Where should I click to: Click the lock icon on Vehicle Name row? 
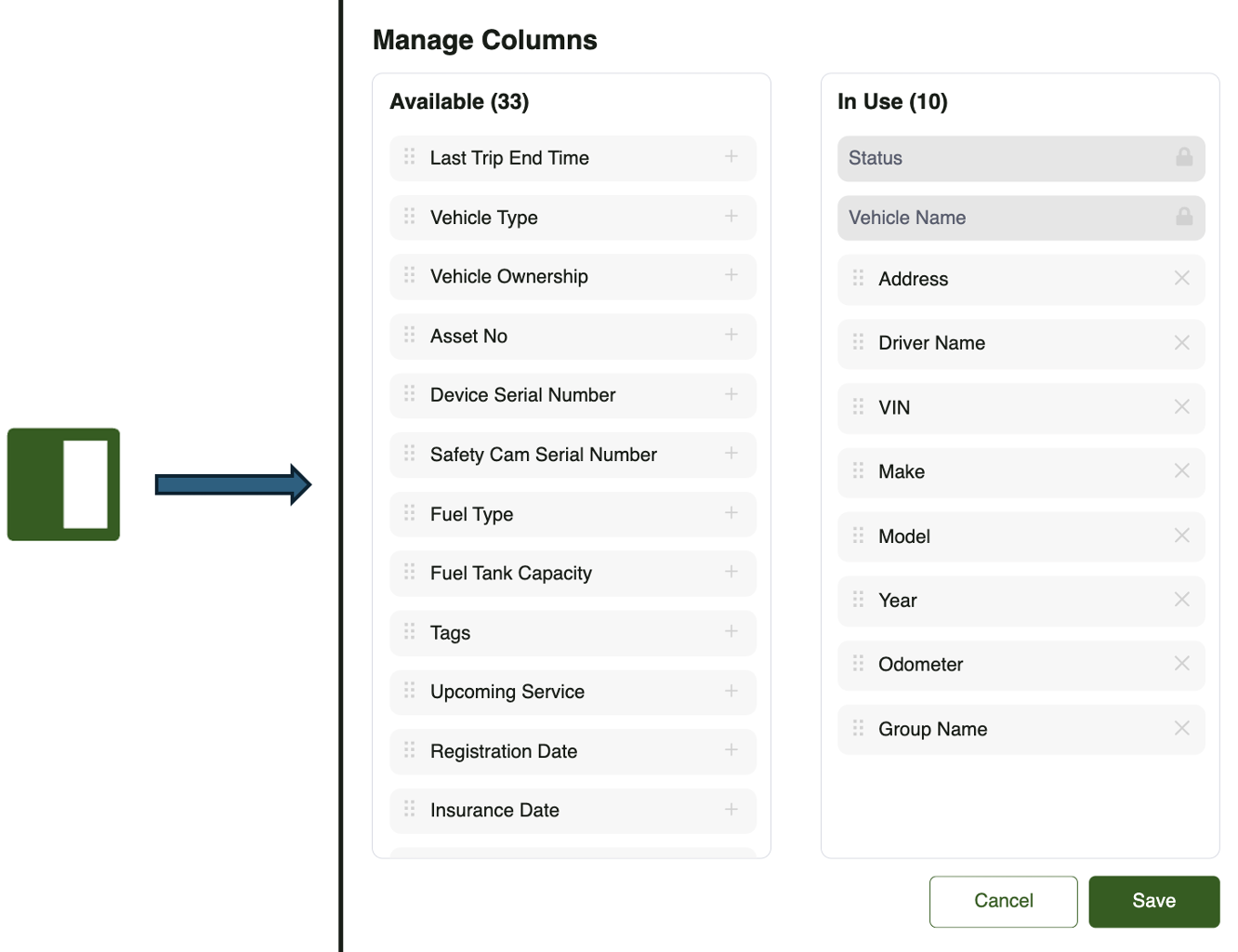(x=1184, y=216)
